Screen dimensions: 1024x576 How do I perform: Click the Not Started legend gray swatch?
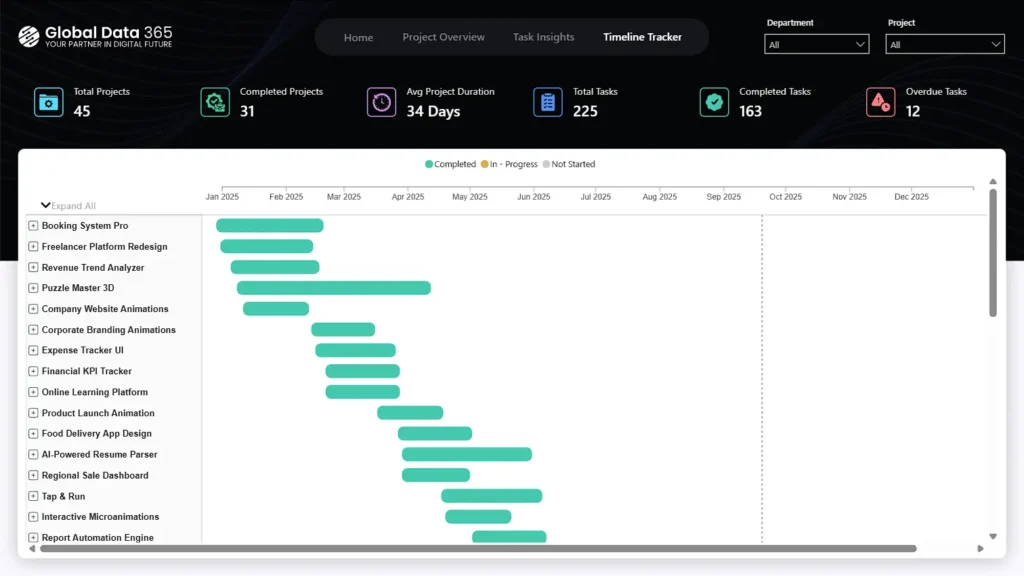pos(546,164)
